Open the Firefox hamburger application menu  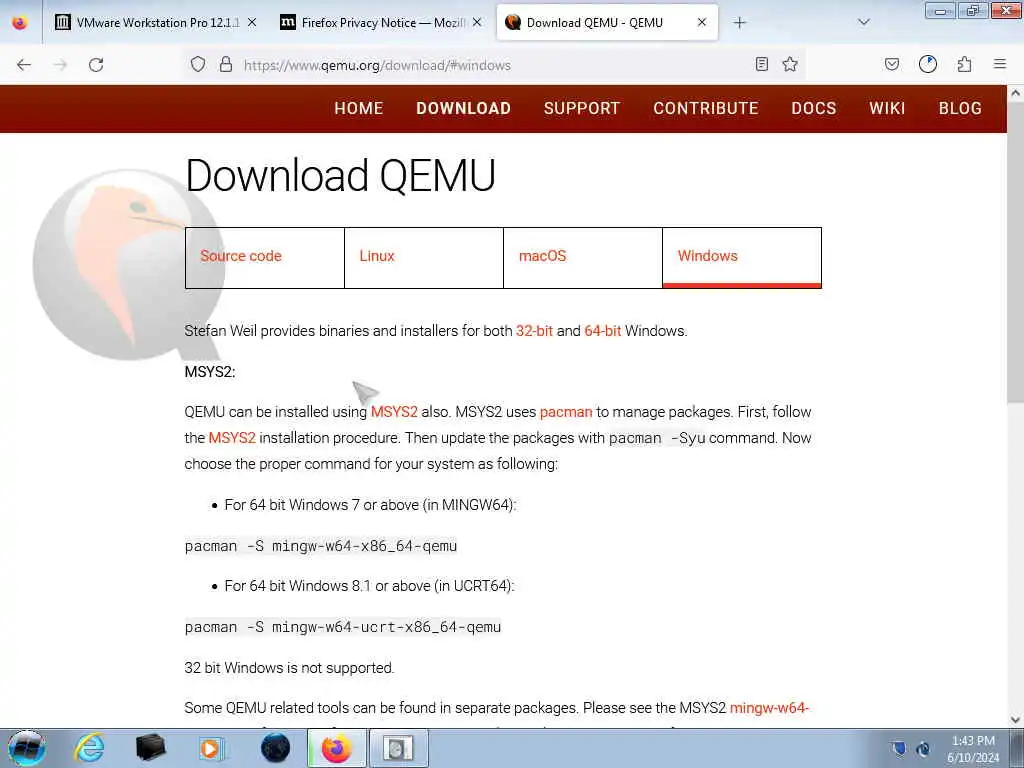point(1000,64)
